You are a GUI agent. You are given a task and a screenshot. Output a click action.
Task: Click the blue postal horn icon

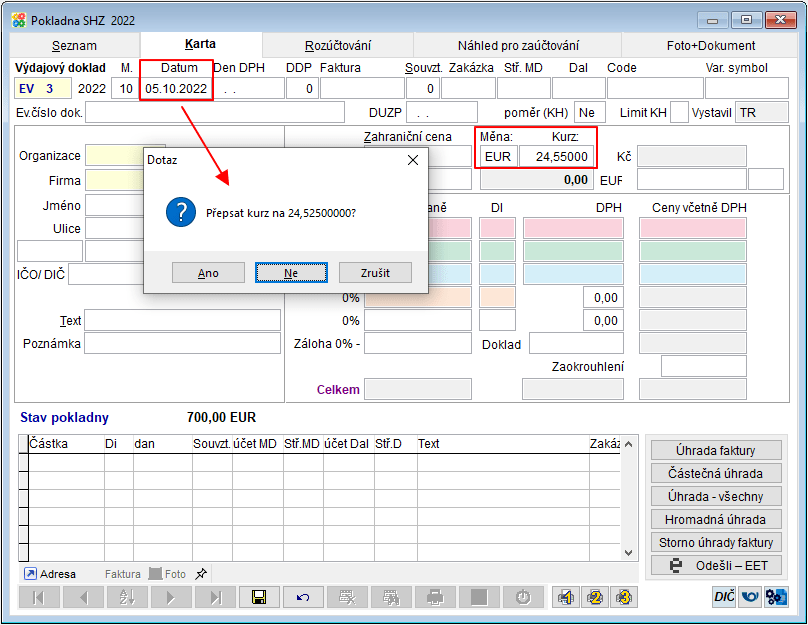click(x=750, y=597)
